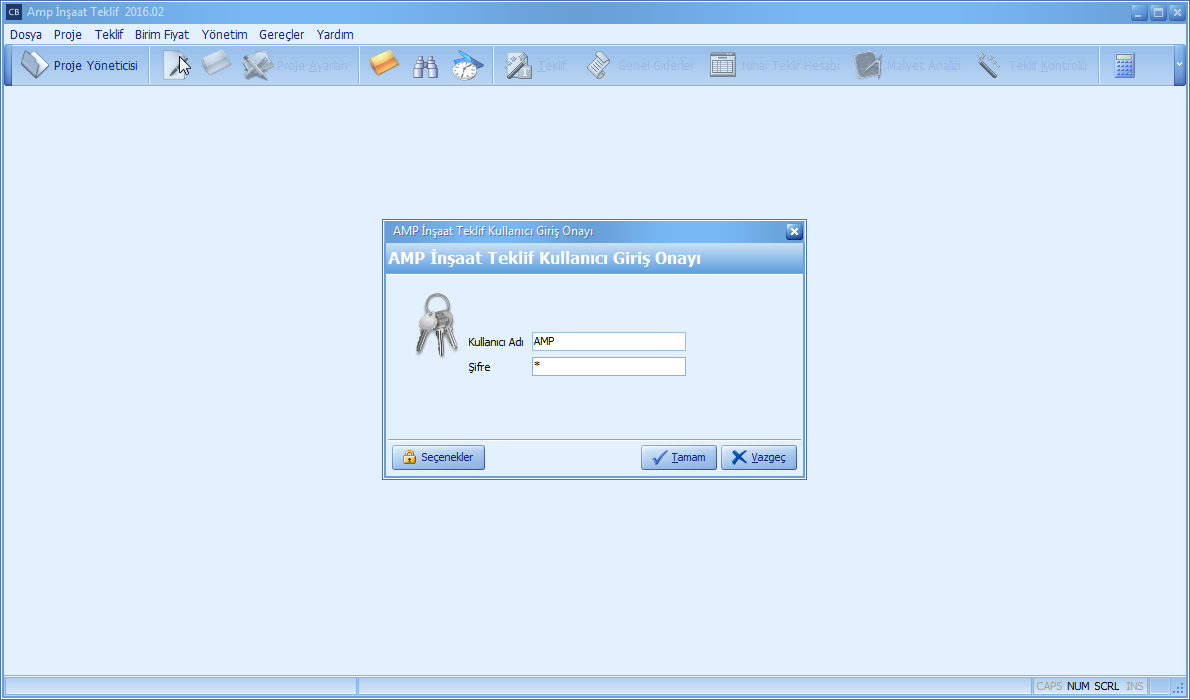The image size is (1190, 700).
Task: Click the Kullanıcı Adı input field
Action: click(608, 341)
